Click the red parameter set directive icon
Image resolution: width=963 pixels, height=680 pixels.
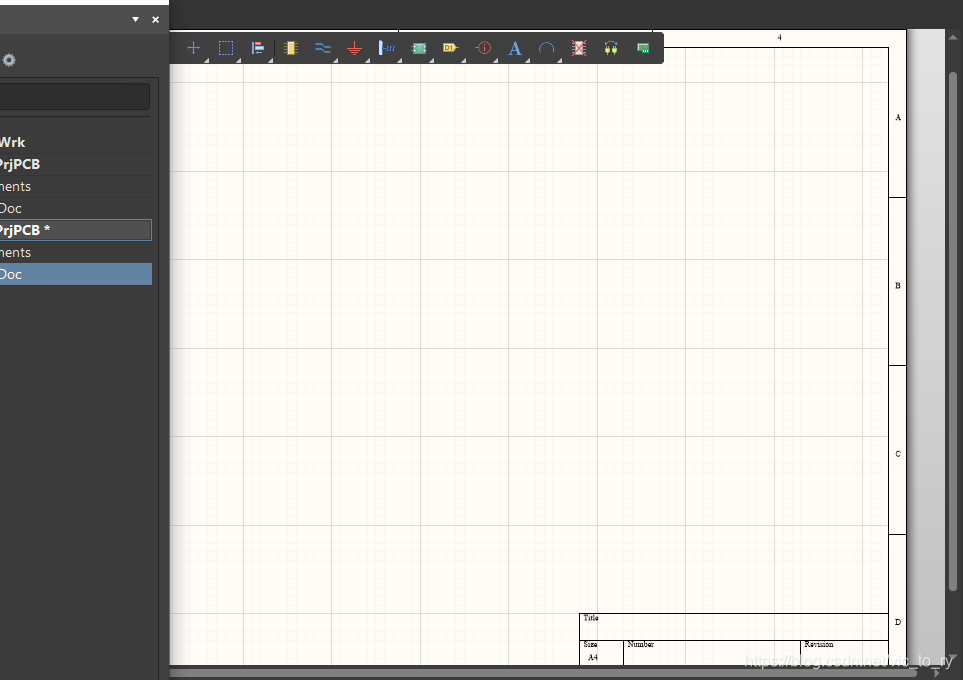[x=483, y=48]
